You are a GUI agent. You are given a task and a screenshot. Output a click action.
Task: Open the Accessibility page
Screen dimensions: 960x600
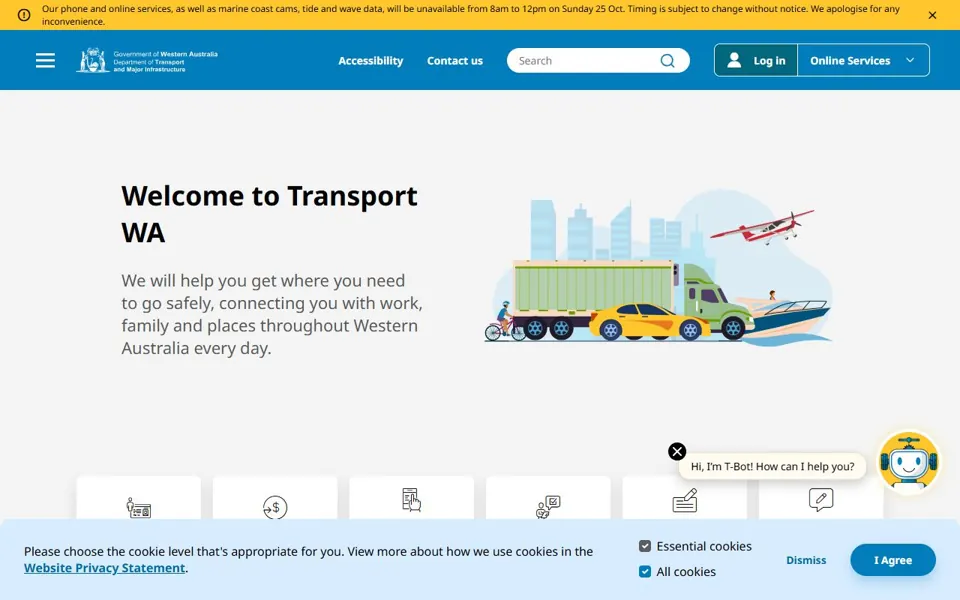pos(370,61)
